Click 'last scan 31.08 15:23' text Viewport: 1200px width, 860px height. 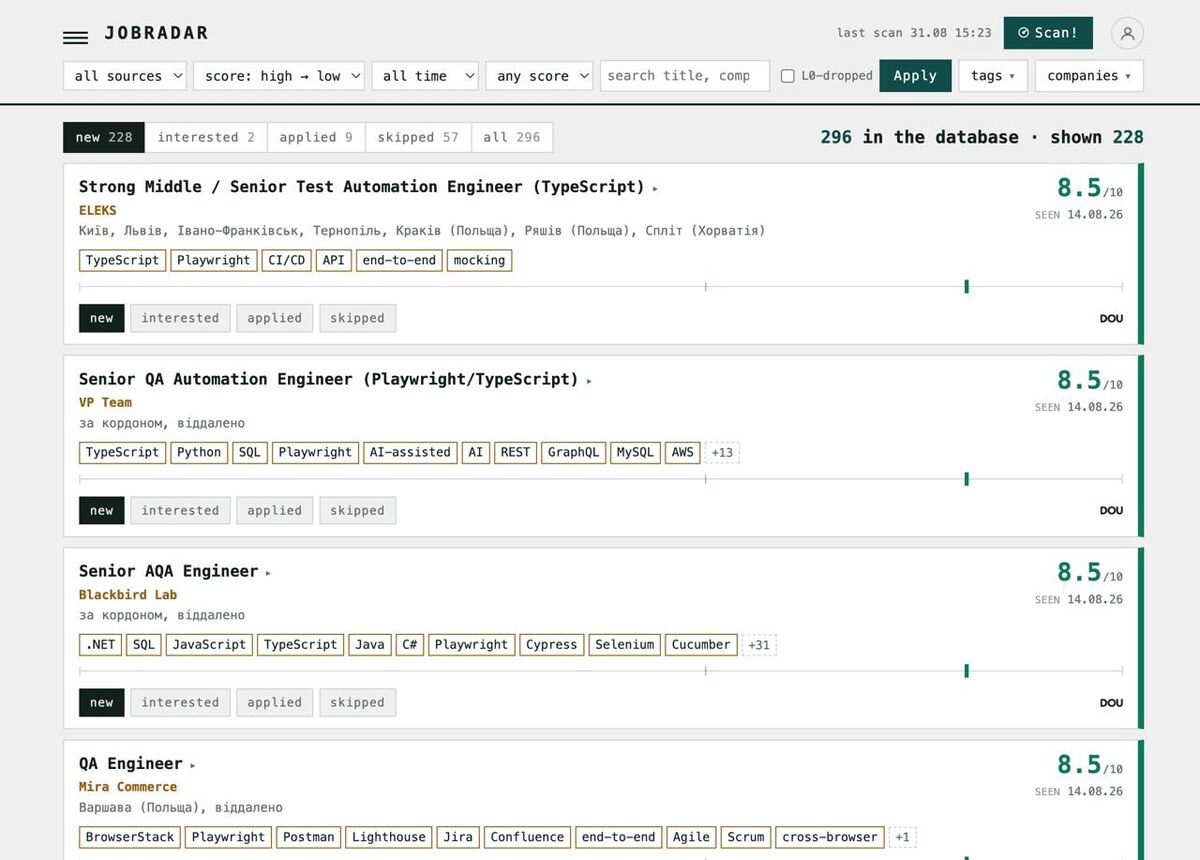tap(914, 33)
